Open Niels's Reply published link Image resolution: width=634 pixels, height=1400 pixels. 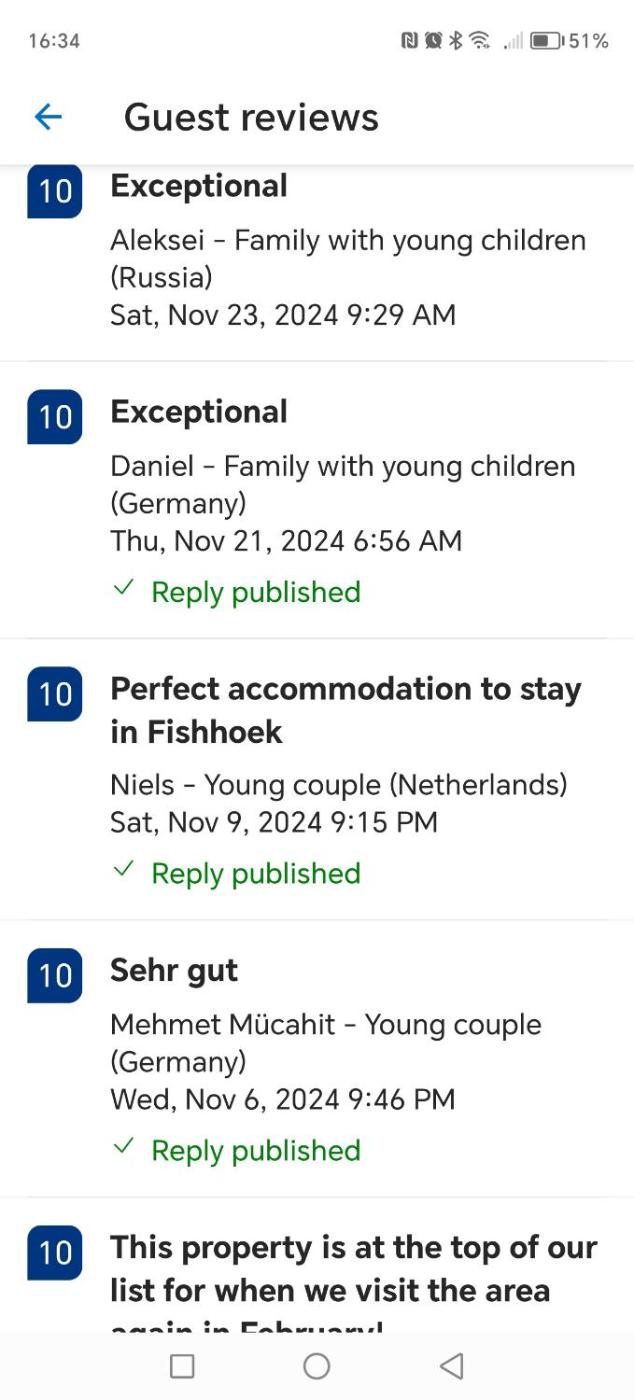(255, 873)
